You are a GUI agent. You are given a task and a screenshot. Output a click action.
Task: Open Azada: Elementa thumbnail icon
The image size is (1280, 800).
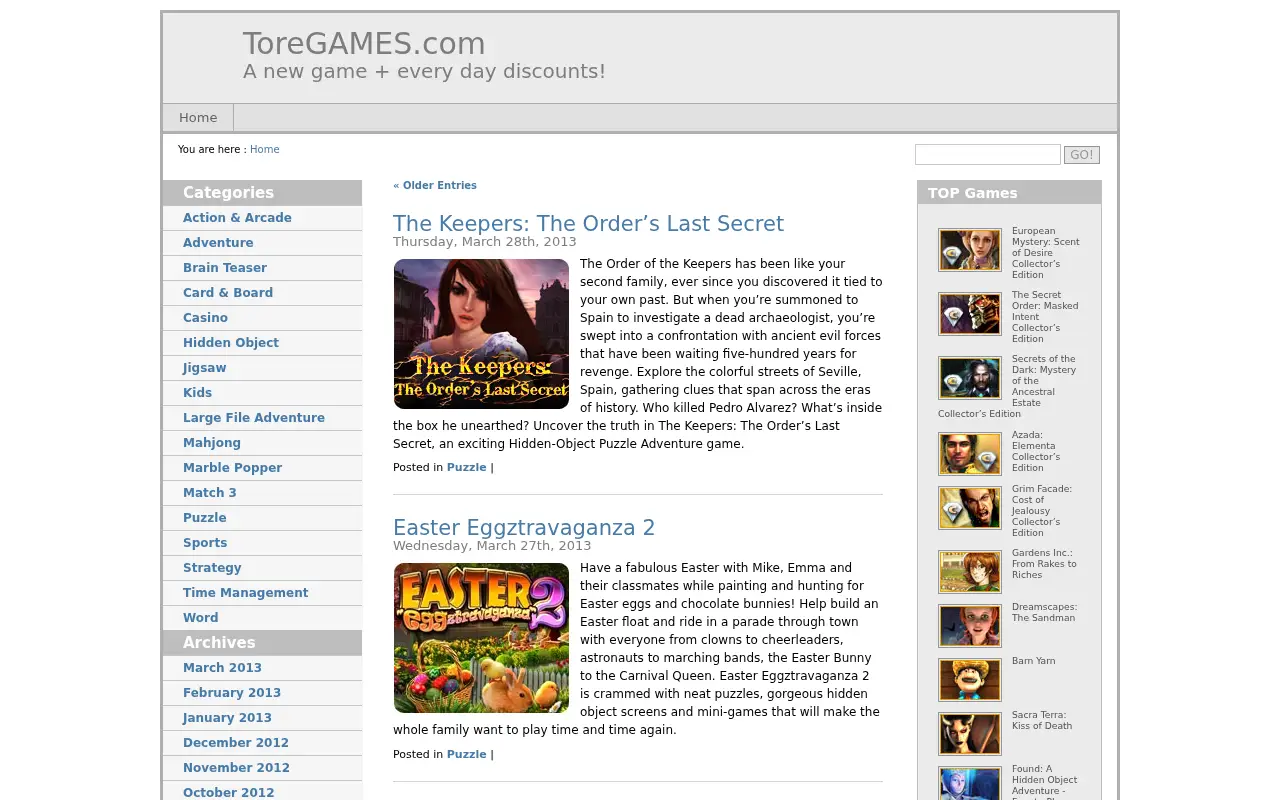pos(969,454)
